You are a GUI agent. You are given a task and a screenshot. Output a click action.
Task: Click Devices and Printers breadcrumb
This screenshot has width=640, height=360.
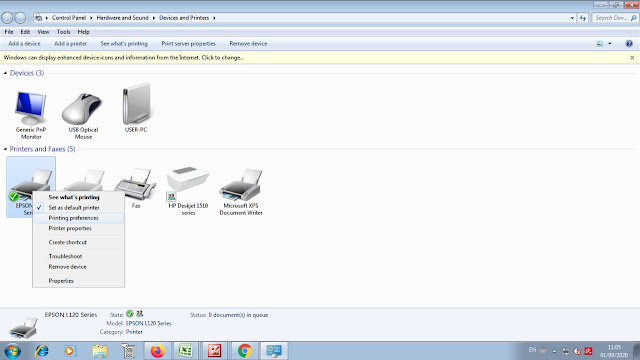click(184, 18)
